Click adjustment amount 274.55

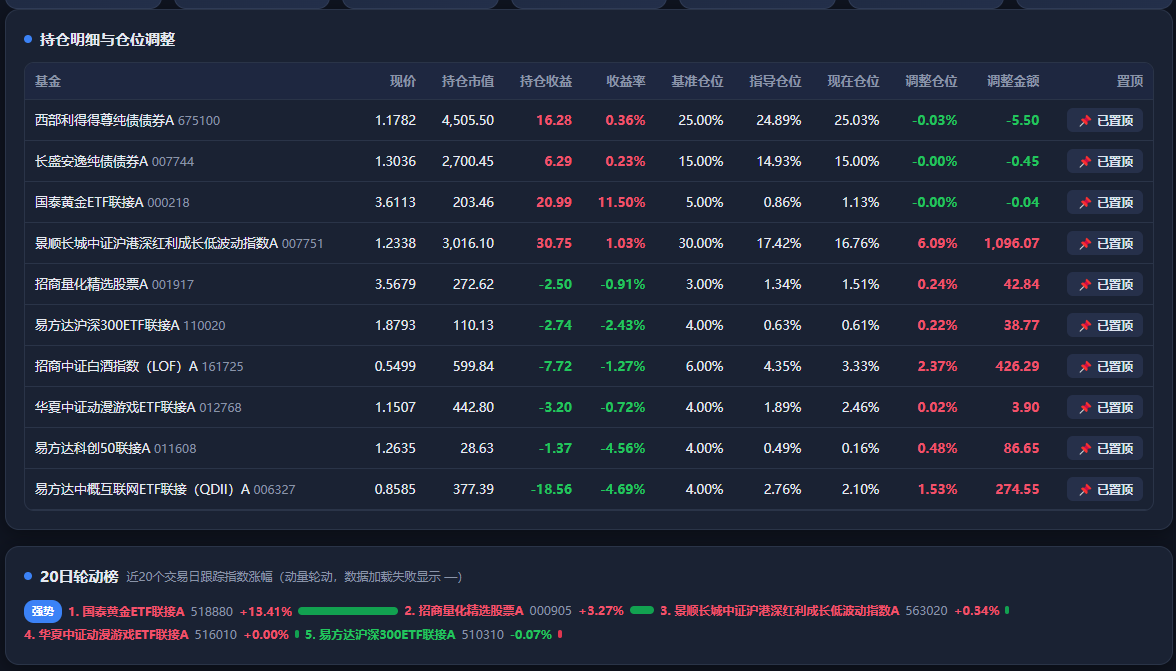point(1017,490)
